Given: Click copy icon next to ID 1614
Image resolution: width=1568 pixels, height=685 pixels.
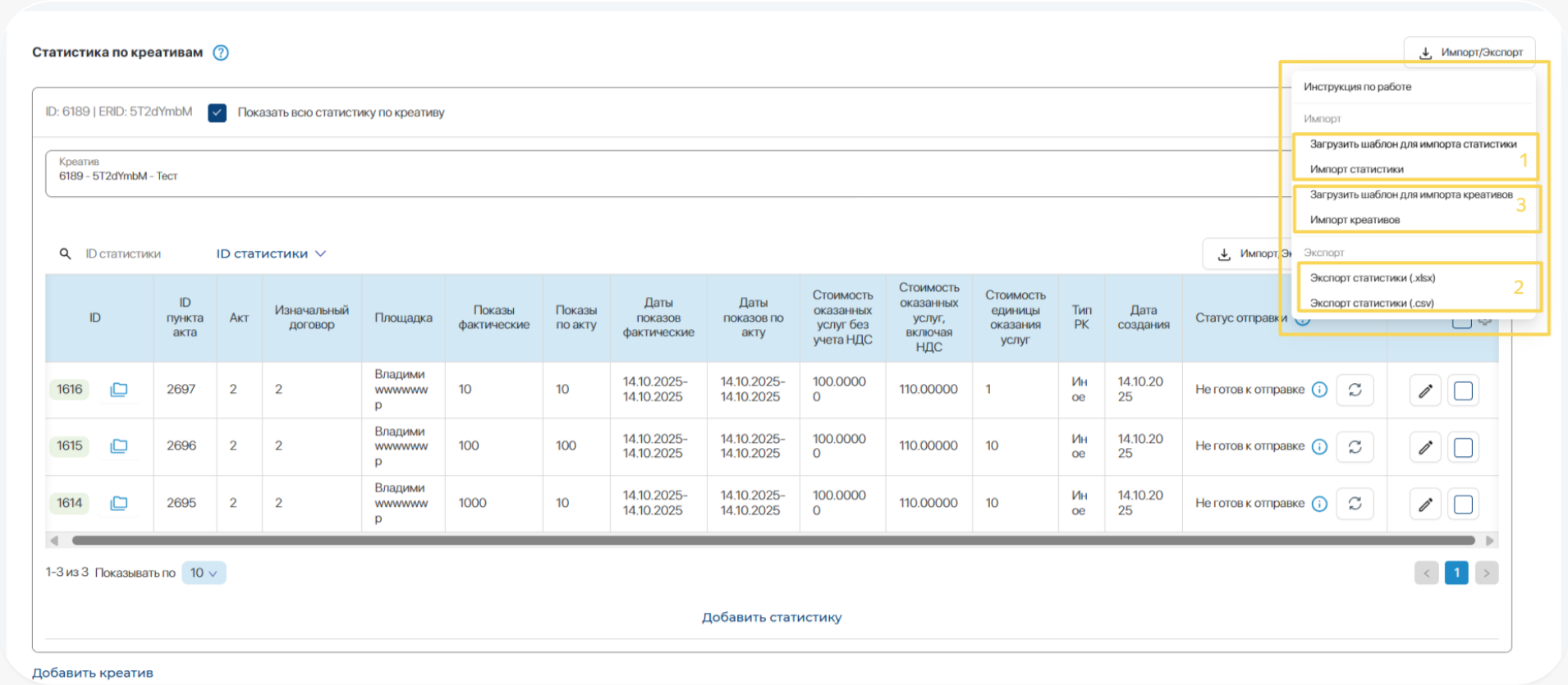Looking at the screenshot, I should pos(119,503).
